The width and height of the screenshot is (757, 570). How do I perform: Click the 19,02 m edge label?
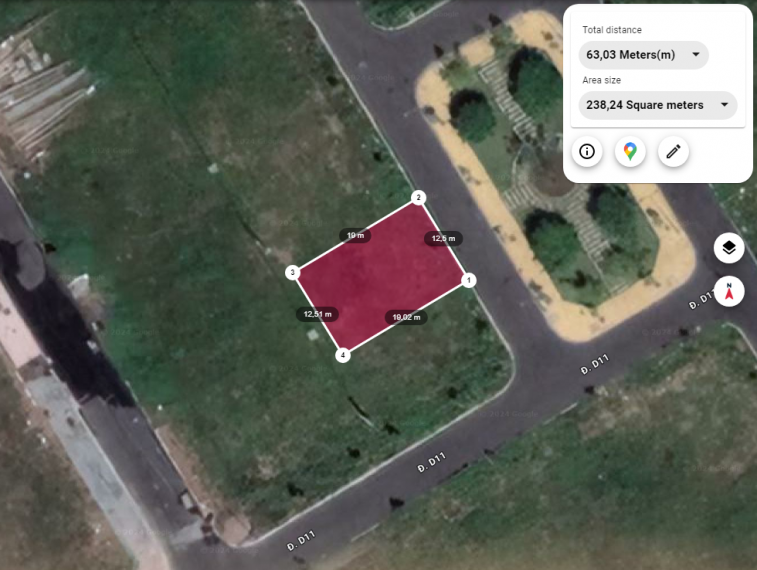click(406, 317)
